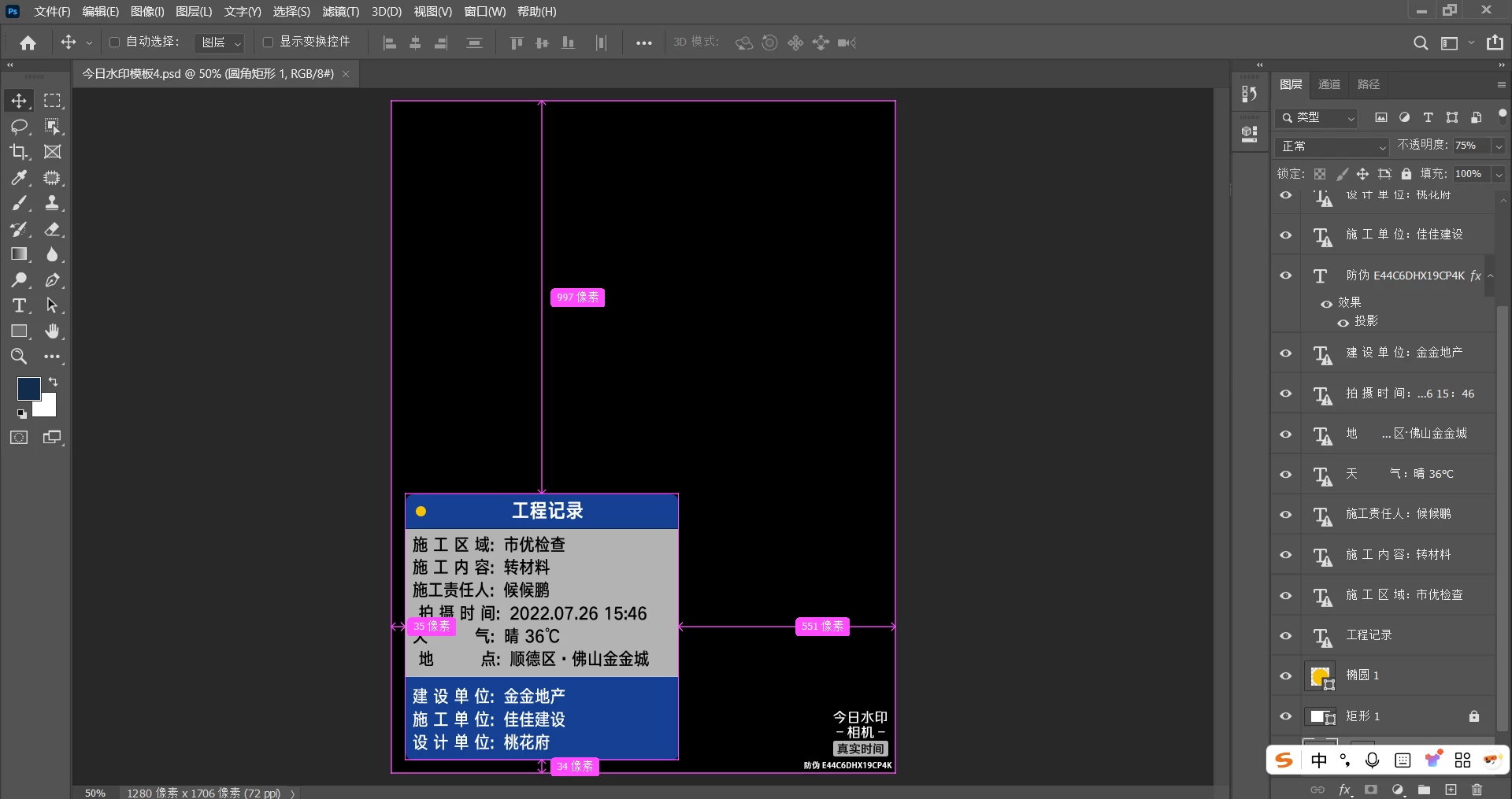1512x799 pixels.
Task: Select the Gradient tool
Action: click(x=19, y=254)
